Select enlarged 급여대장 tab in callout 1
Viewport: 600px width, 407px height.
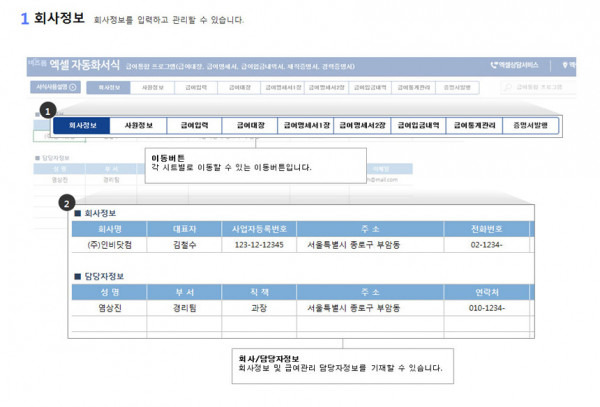tap(250, 125)
